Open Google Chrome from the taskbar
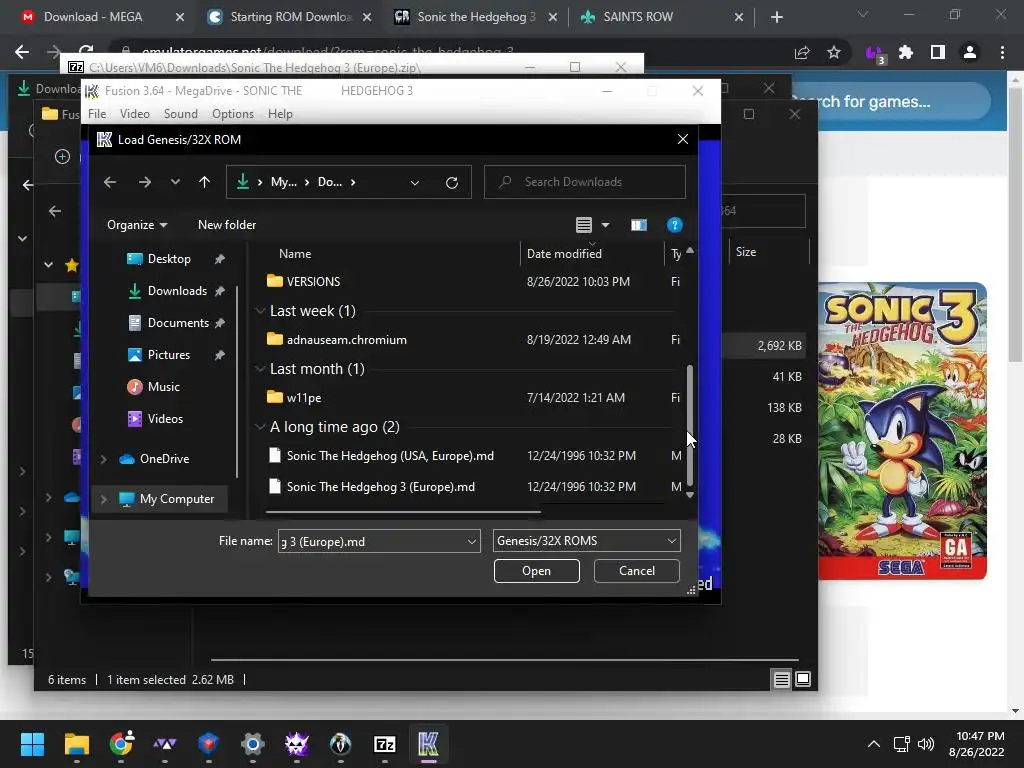The height and width of the screenshot is (768, 1024). 121,744
